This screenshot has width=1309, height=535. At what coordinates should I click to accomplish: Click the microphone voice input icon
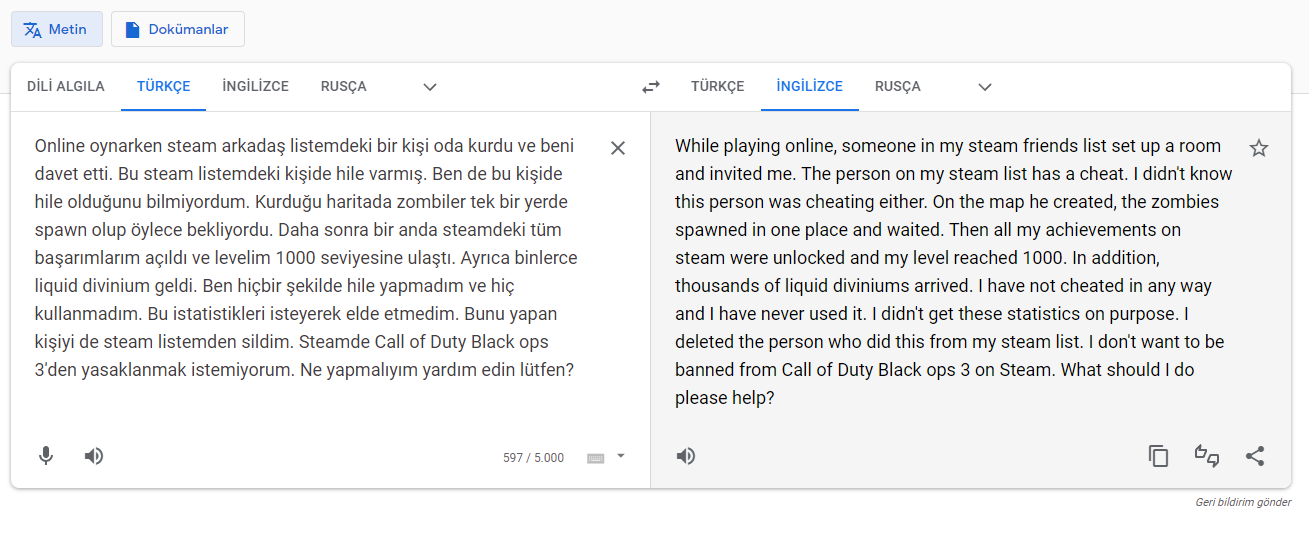click(x=46, y=456)
